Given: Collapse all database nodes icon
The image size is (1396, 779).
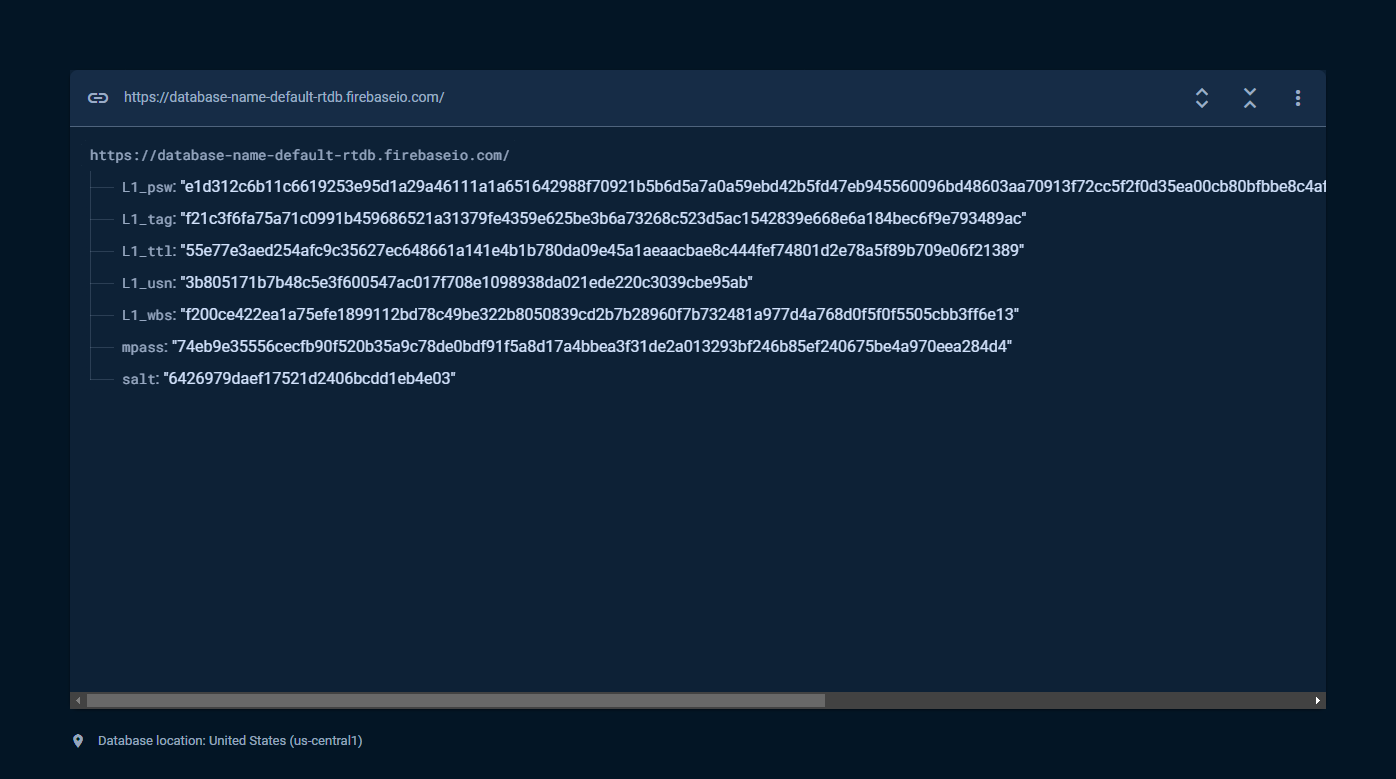Looking at the screenshot, I should pyautogui.click(x=1250, y=98).
